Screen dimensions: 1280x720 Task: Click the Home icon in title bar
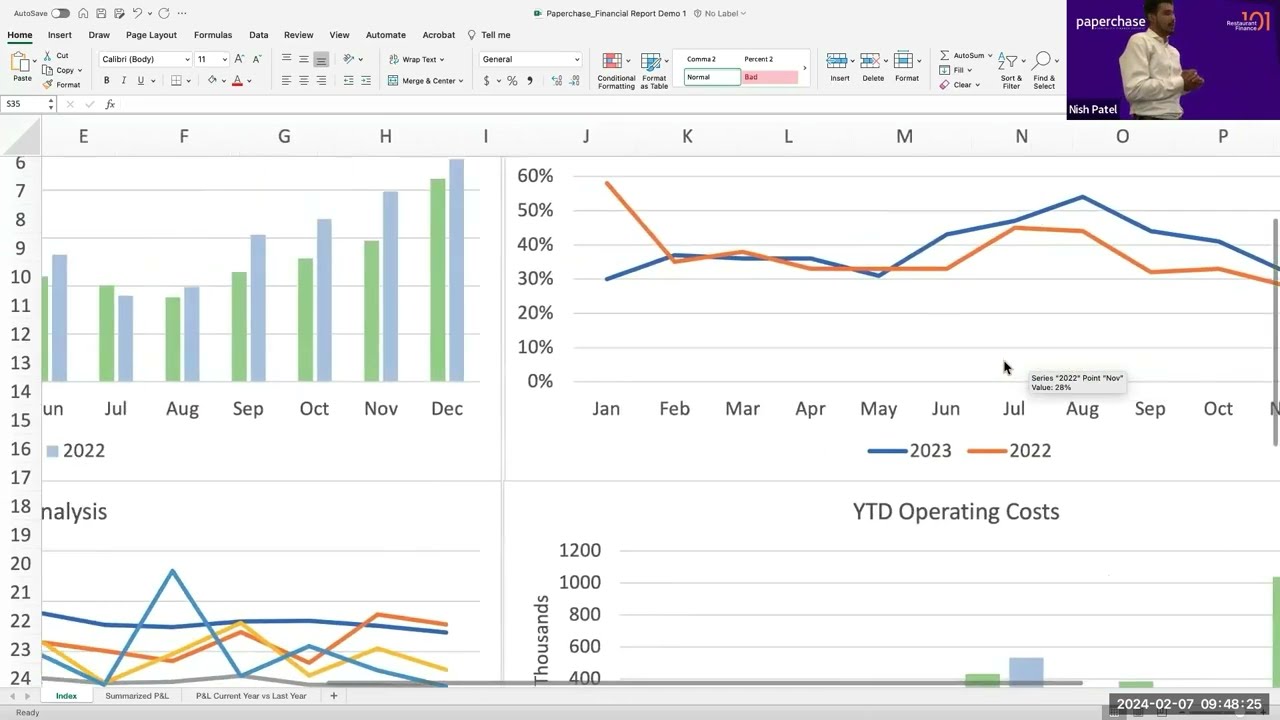[83, 13]
